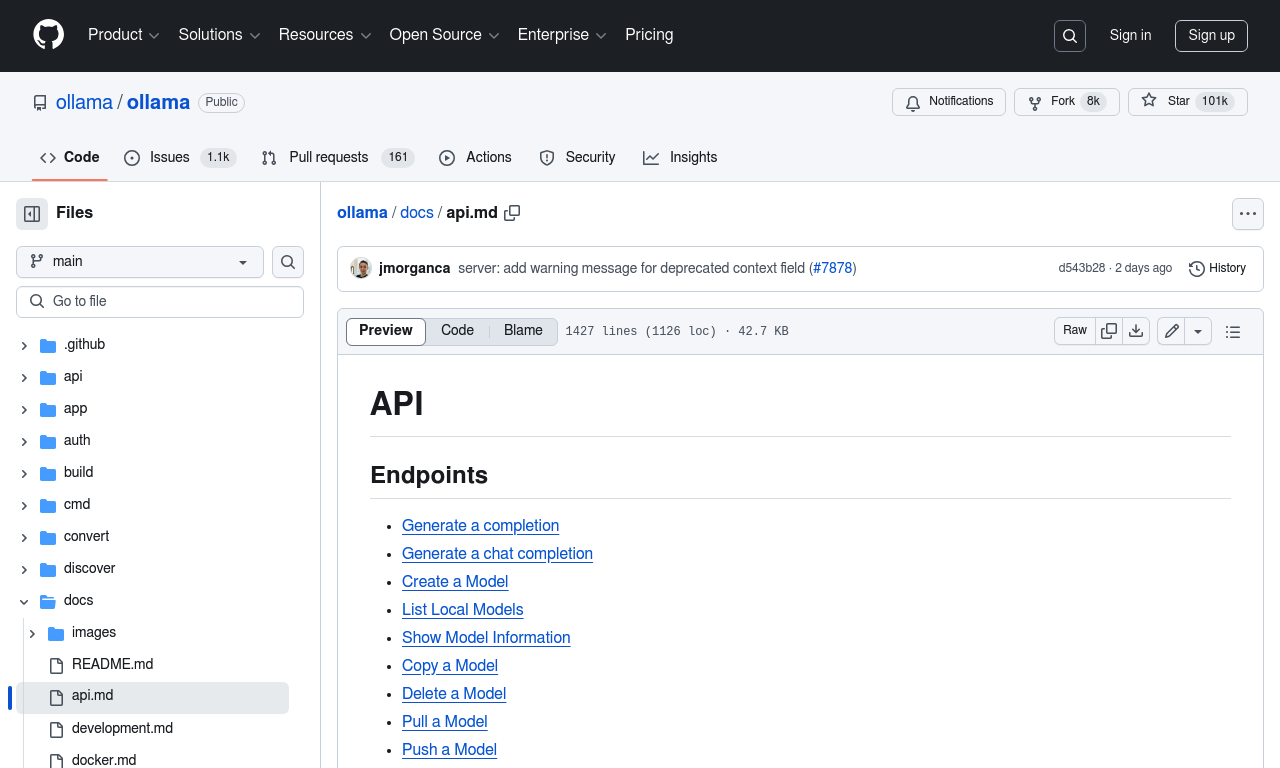
Task: Open the Create a Model link
Action: [x=455, y=582]
